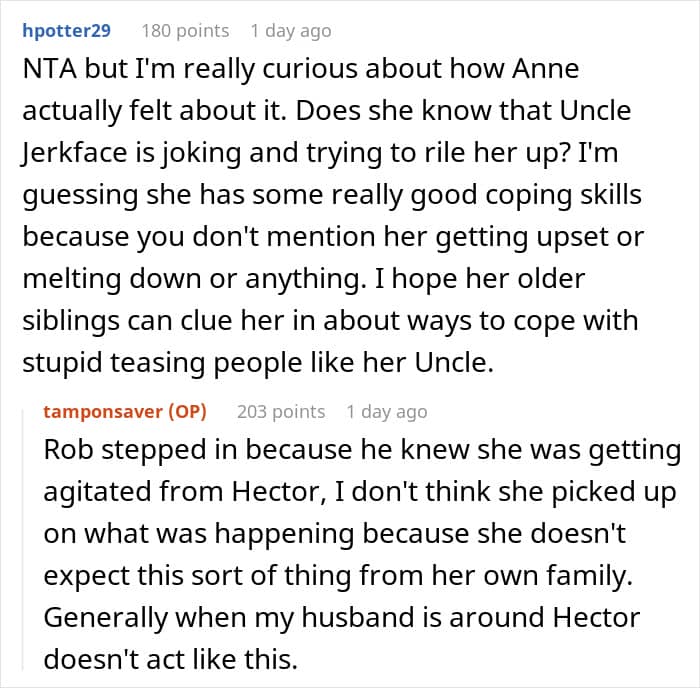The width and height of the screenshot is (700, 688).
Task: Click the "180 points" comment score
Action: point(185,31)
